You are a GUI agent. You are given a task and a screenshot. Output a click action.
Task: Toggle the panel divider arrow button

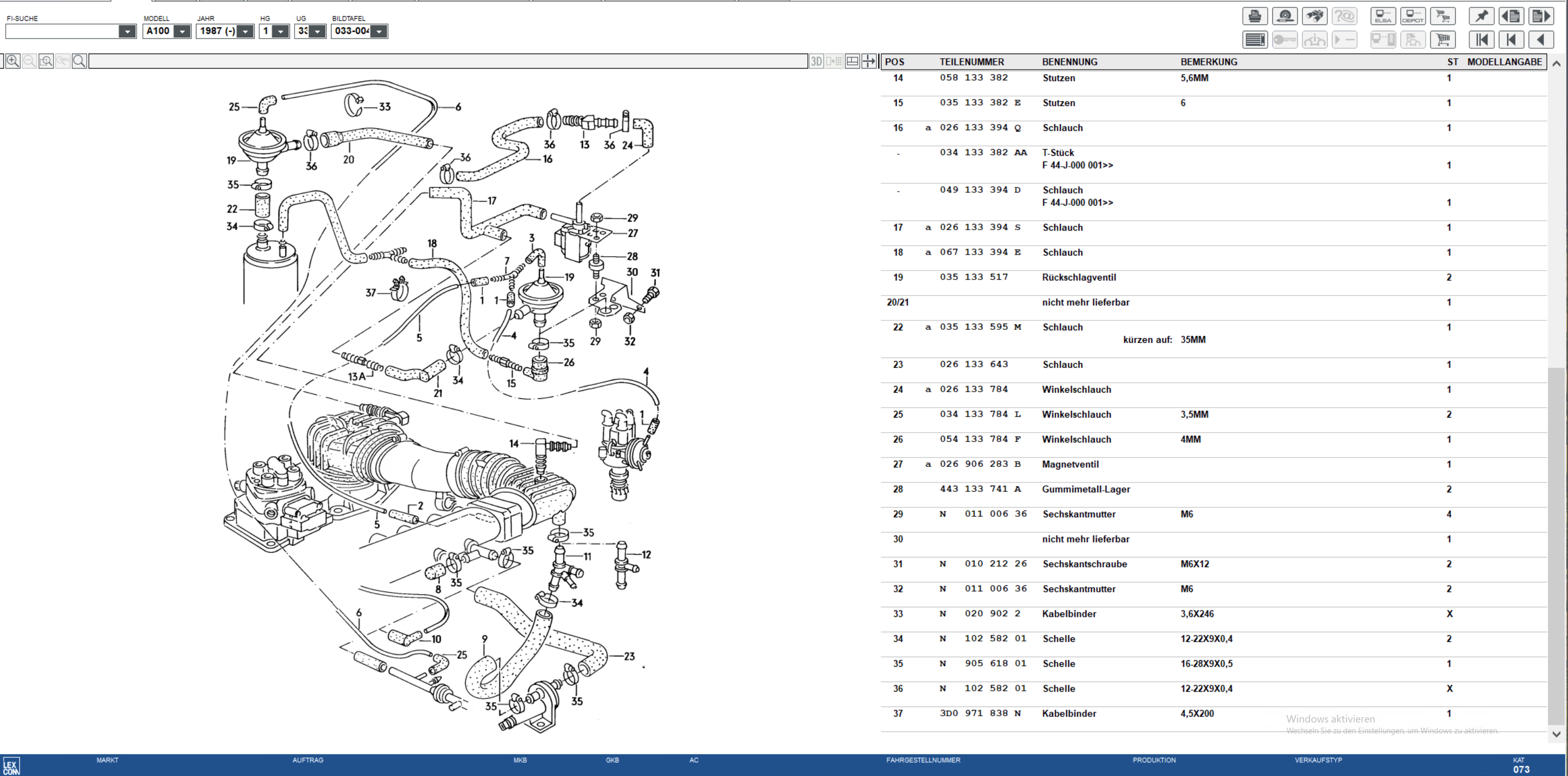[x=869, y=61]
